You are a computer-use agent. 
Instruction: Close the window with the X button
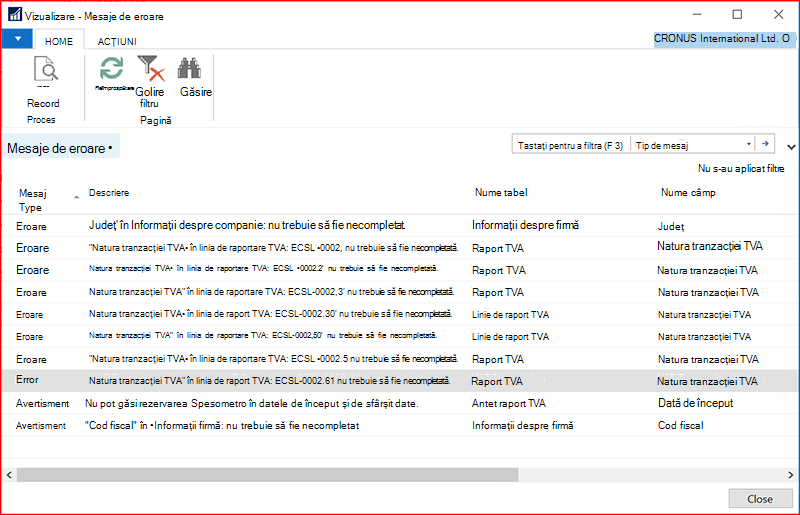(779, 14)
